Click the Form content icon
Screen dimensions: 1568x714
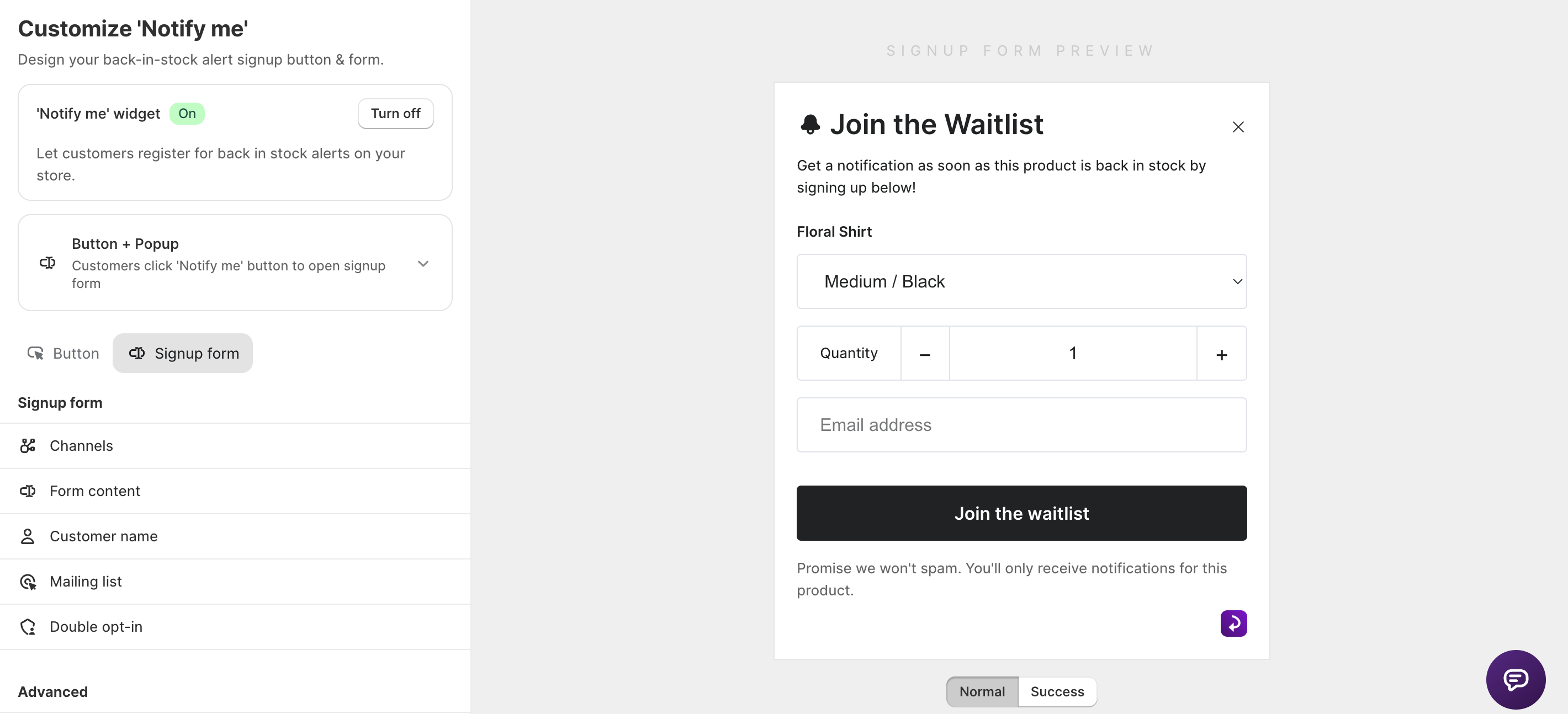pyautogui.click(x=28, y=491)
